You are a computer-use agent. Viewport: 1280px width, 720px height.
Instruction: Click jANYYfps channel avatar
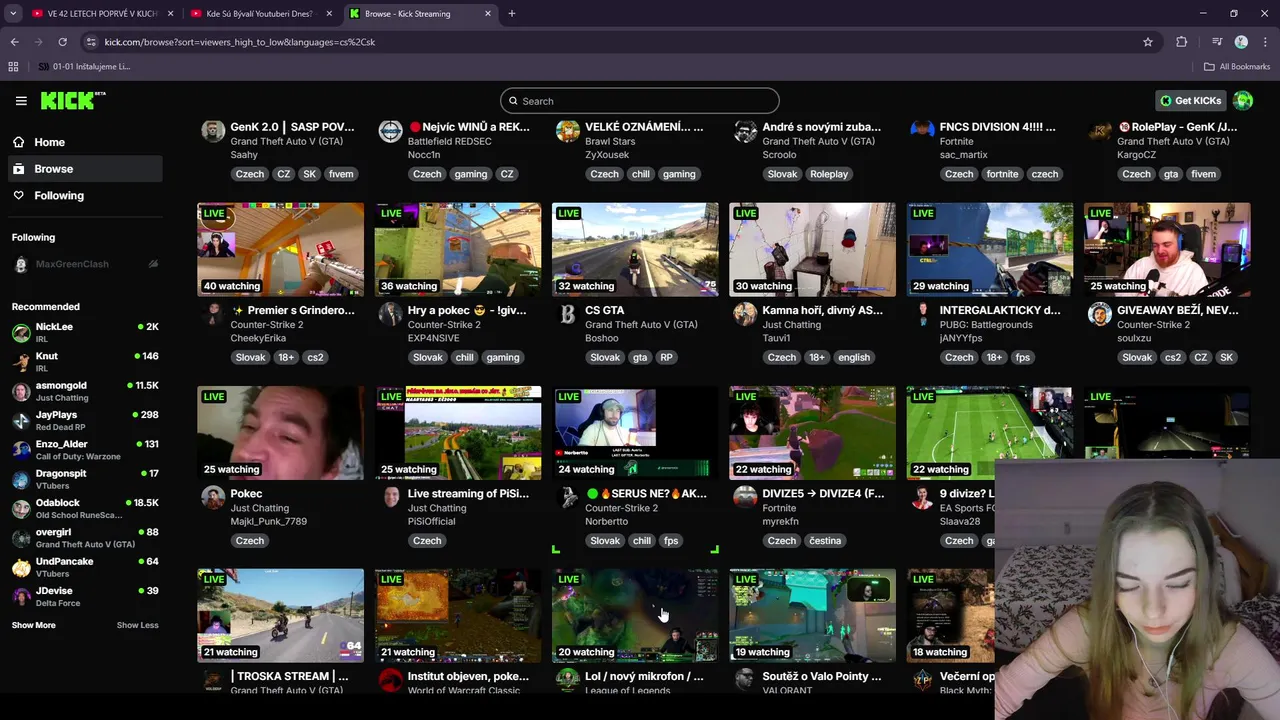(922, 314)
